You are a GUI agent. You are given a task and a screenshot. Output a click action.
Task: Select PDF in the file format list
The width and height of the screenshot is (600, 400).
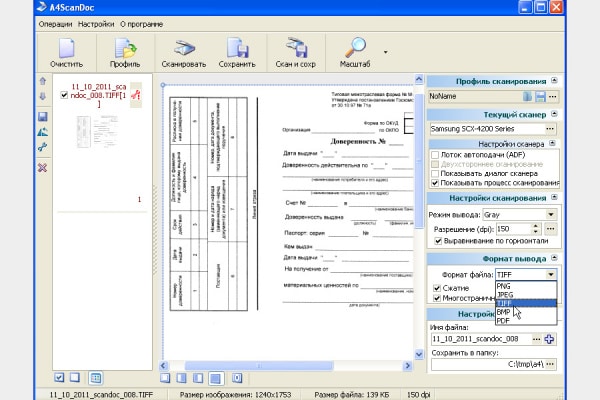(x=503, y=322)
